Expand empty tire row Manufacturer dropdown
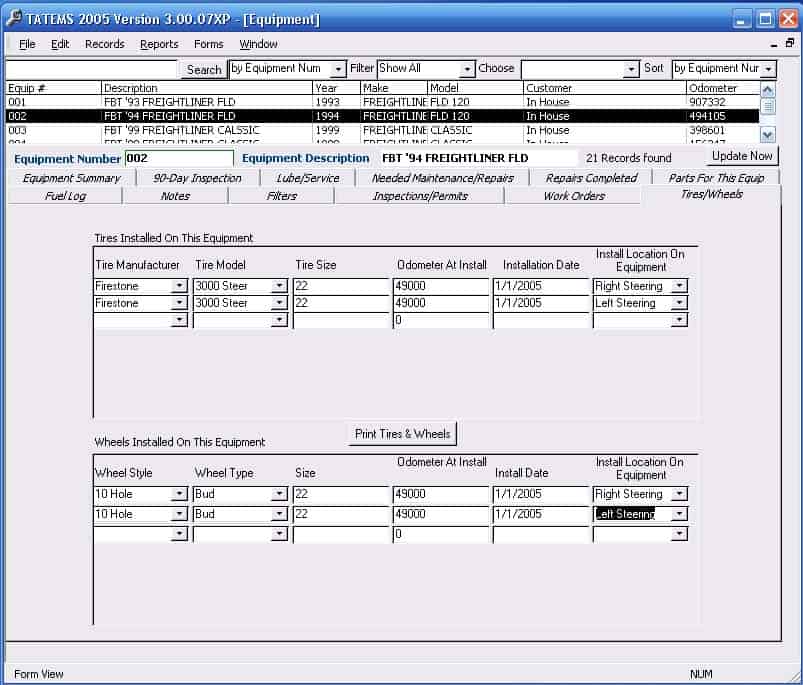The width and height of the screenshot is (803, 685). point(179,320)
